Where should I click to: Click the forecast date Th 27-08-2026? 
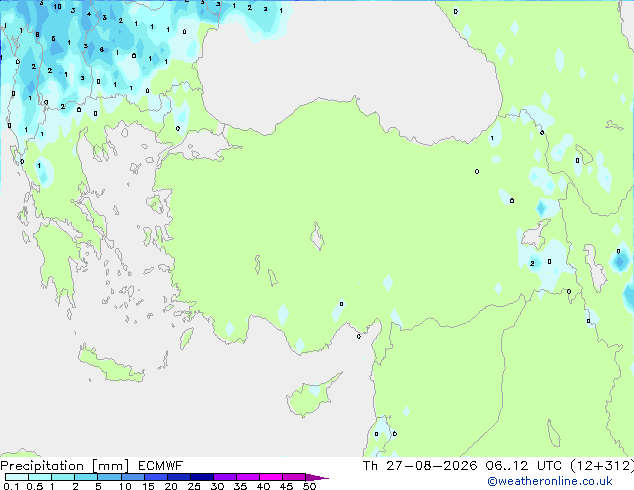[x=420, y=466]
